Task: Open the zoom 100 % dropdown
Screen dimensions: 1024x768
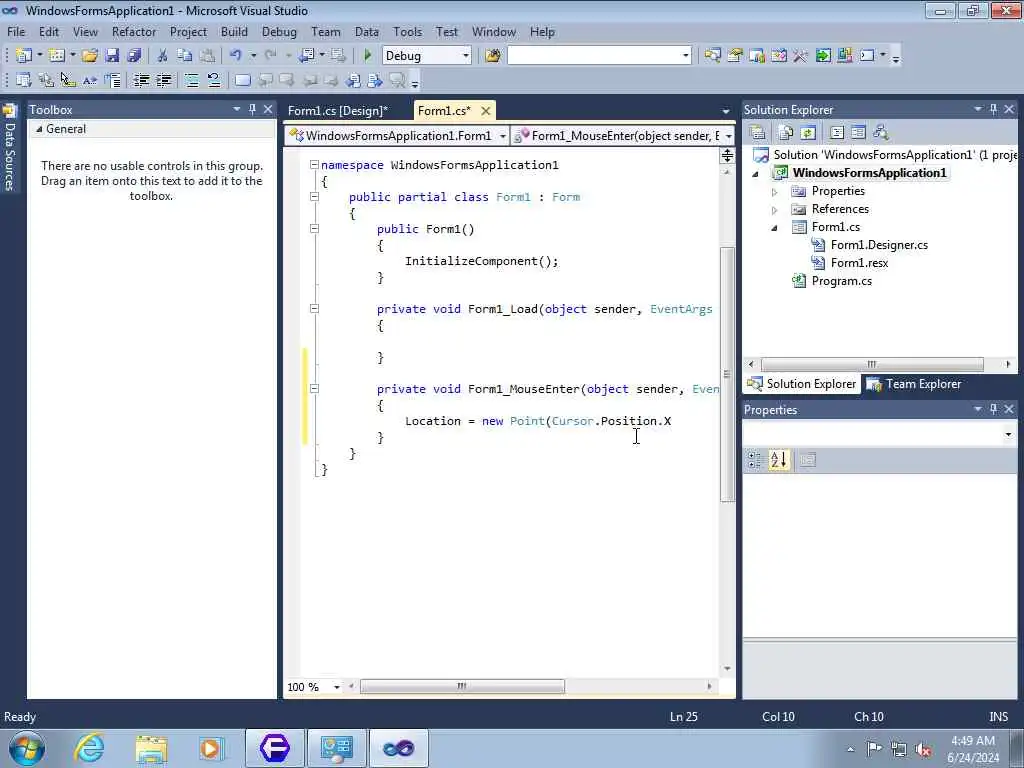Action: click(x=337, y=687)
